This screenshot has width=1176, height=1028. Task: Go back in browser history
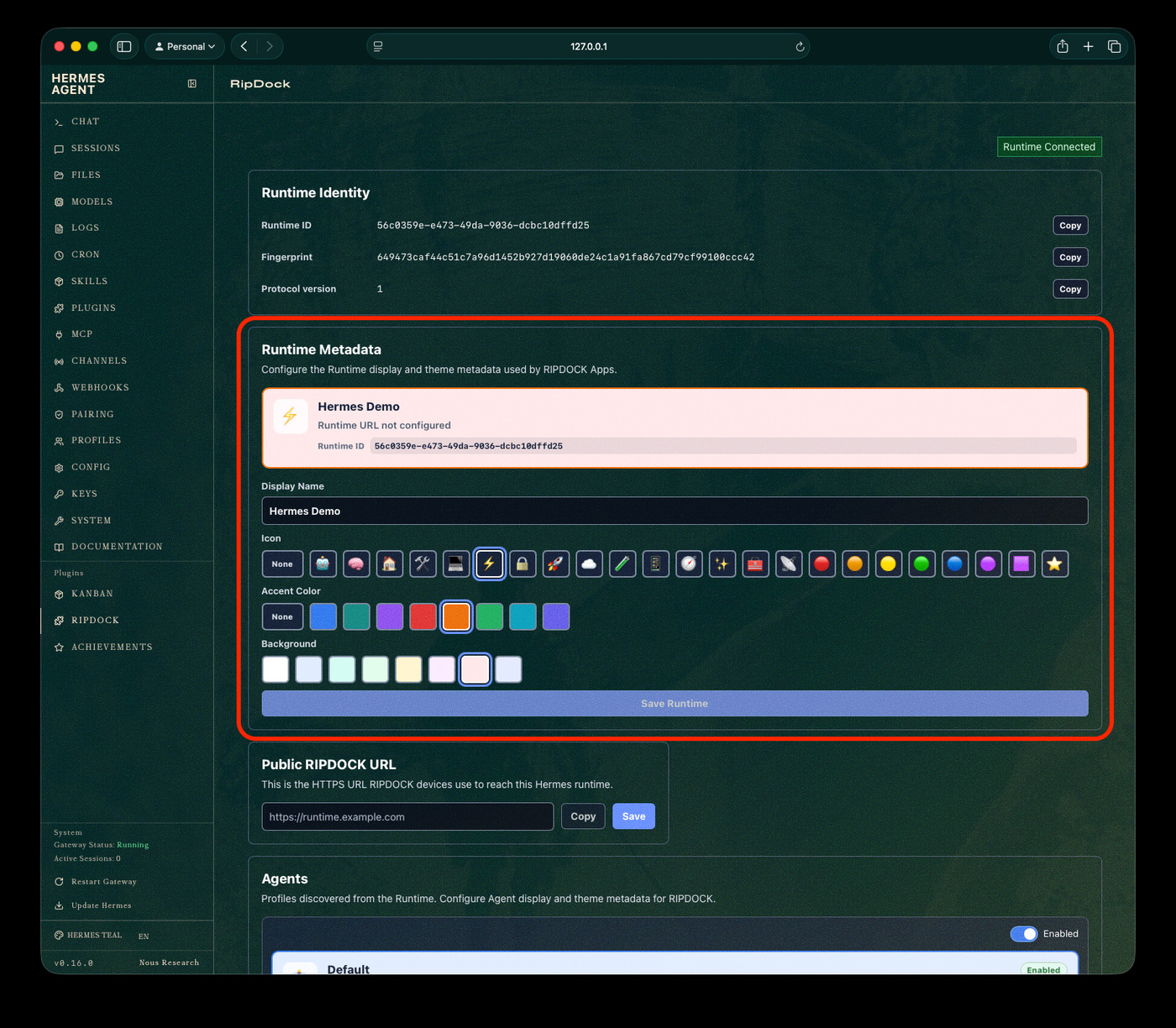(244, 46)
